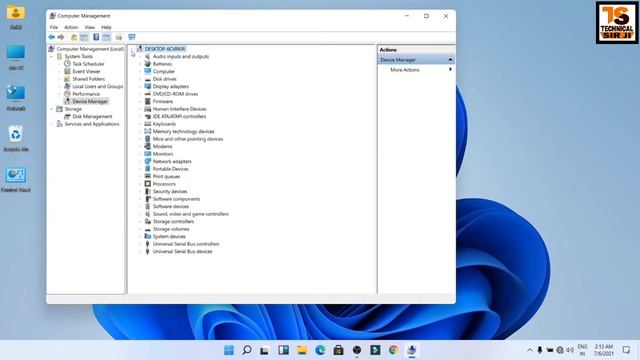Select the Modems row
Screen dimensions: 640x360
(x=162, y=146)
